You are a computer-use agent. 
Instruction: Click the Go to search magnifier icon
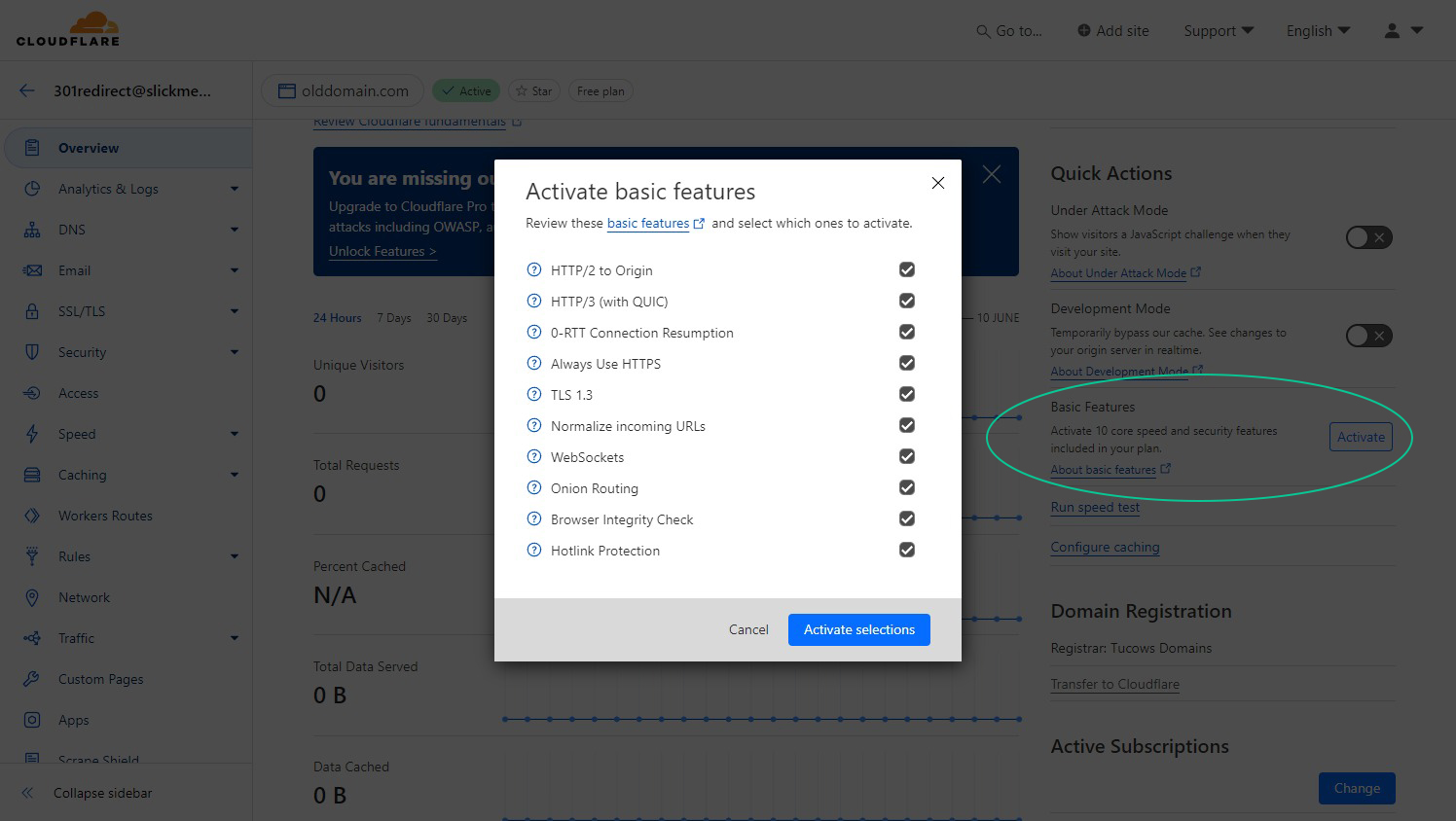coord(983,31)
